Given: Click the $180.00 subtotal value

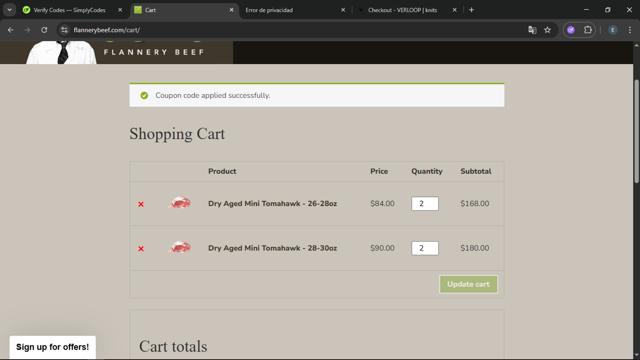Looking at the screenshot, I should [x=475, y=248].
